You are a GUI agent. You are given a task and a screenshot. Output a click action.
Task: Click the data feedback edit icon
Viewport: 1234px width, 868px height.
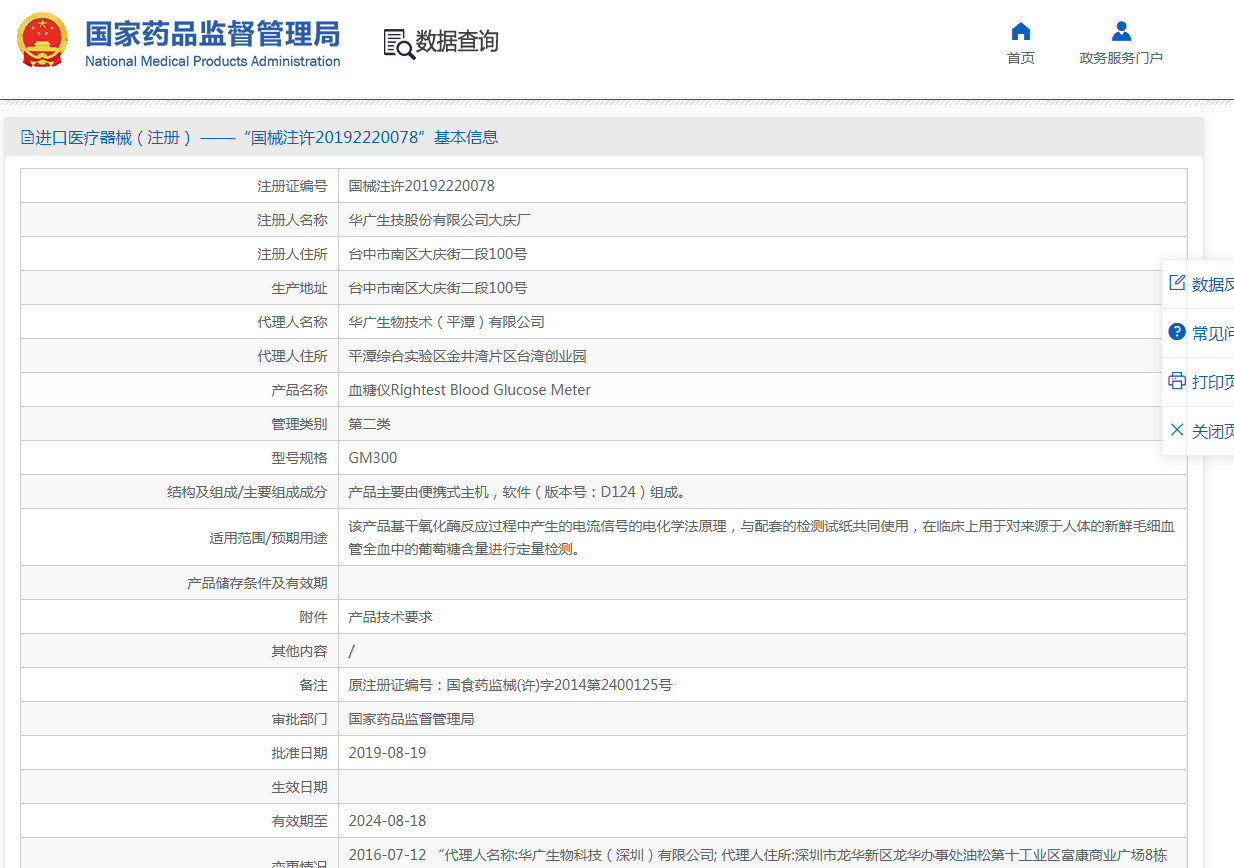coord(1177,283)
